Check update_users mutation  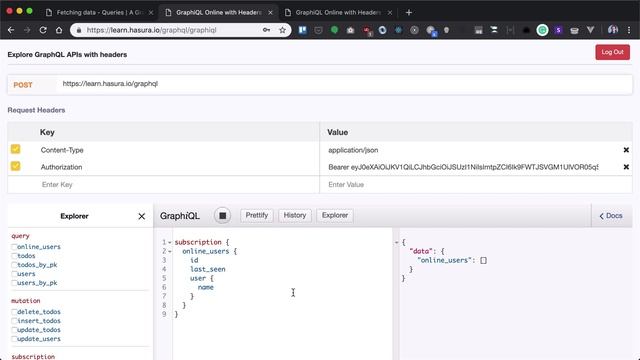pos(14,339)
